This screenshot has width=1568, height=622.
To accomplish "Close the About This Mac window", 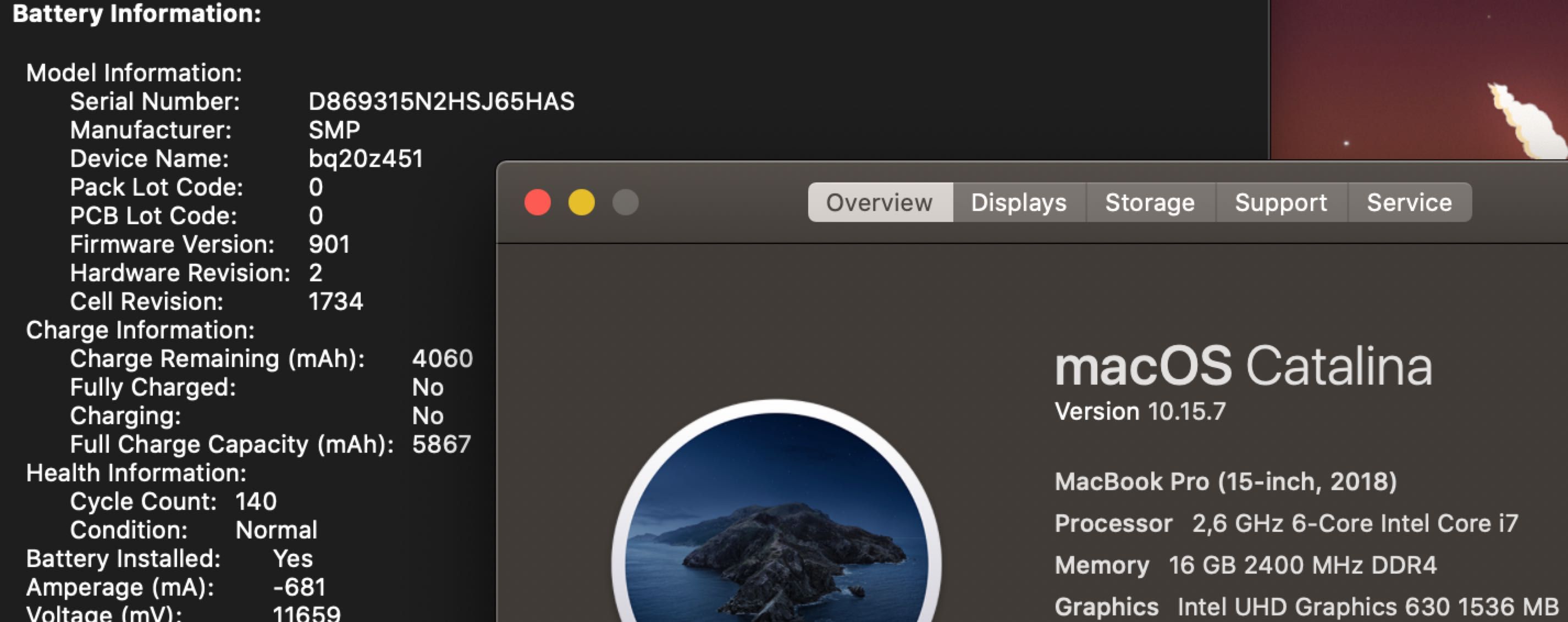I will (x=538, y=202).
